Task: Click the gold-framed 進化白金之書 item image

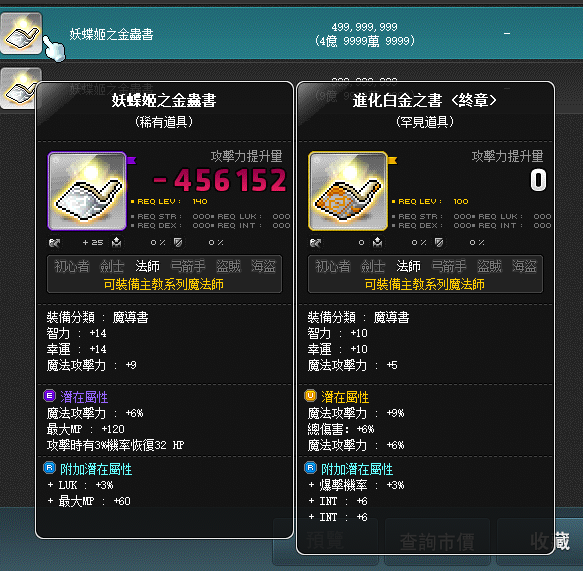Action: pyautogui.click(x=348, y=191)
